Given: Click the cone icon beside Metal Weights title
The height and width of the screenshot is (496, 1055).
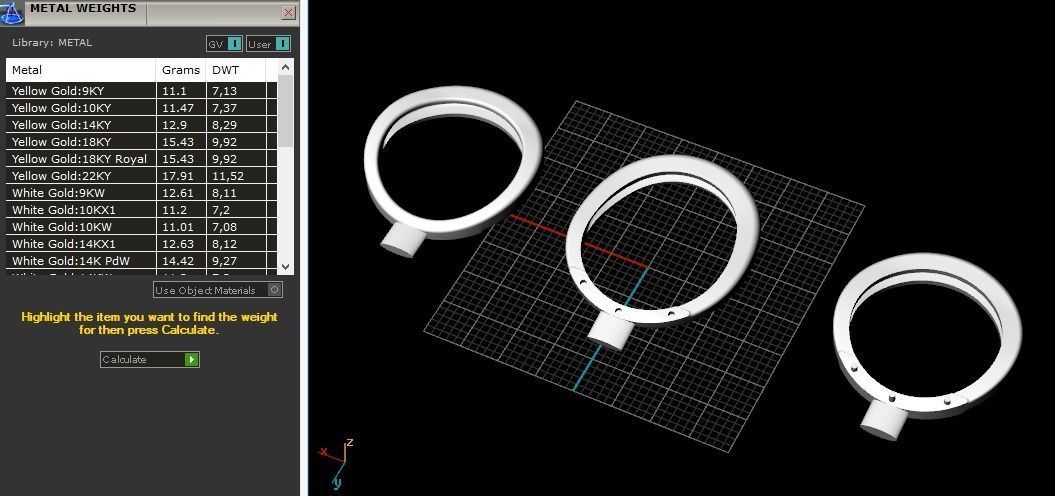Looking at the screenshot, I should click(x=11, y=12).
